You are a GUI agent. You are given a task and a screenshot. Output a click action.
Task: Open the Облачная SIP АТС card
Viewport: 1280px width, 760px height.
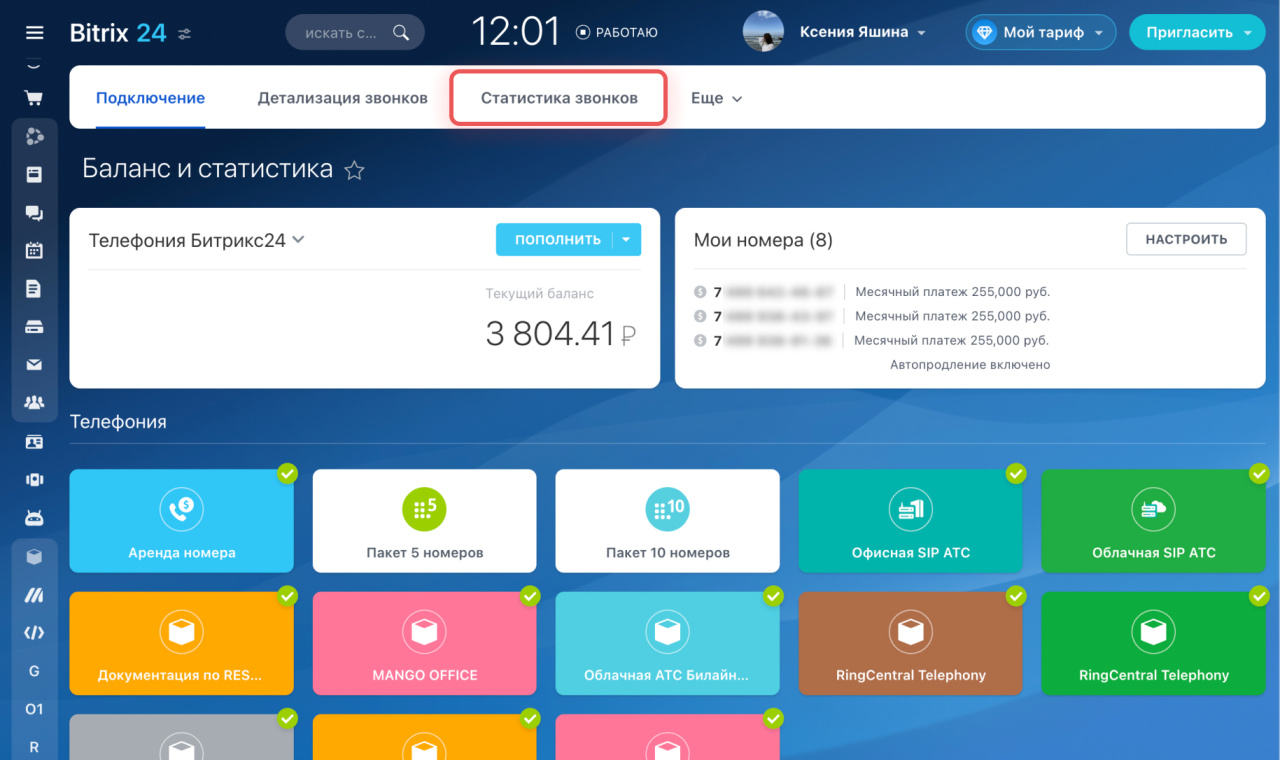coord(1153,521)
